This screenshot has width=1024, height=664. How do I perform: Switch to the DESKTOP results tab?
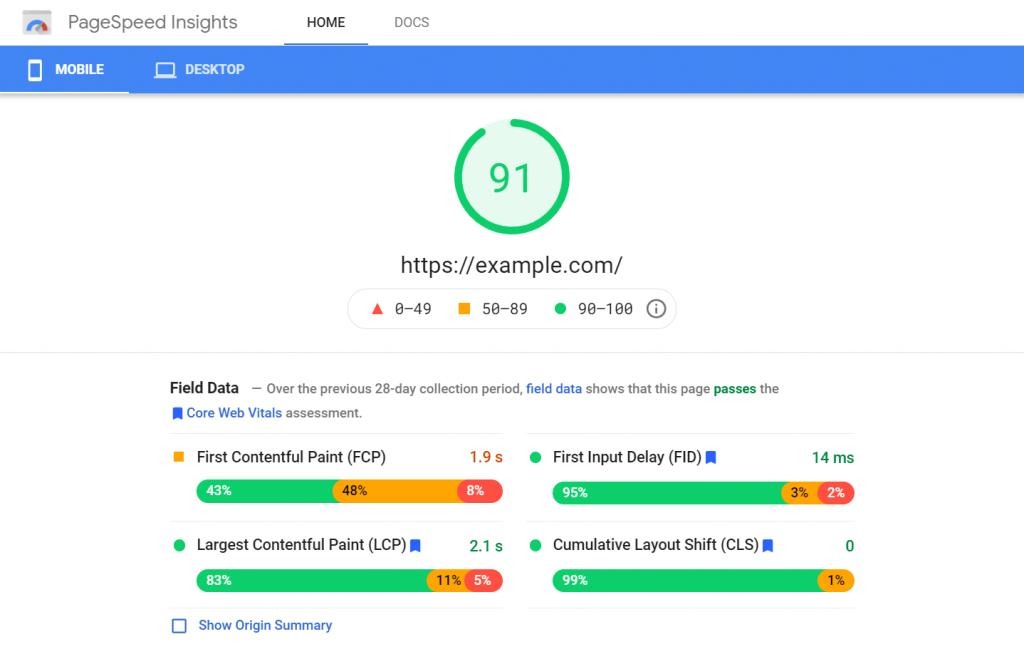199,69
